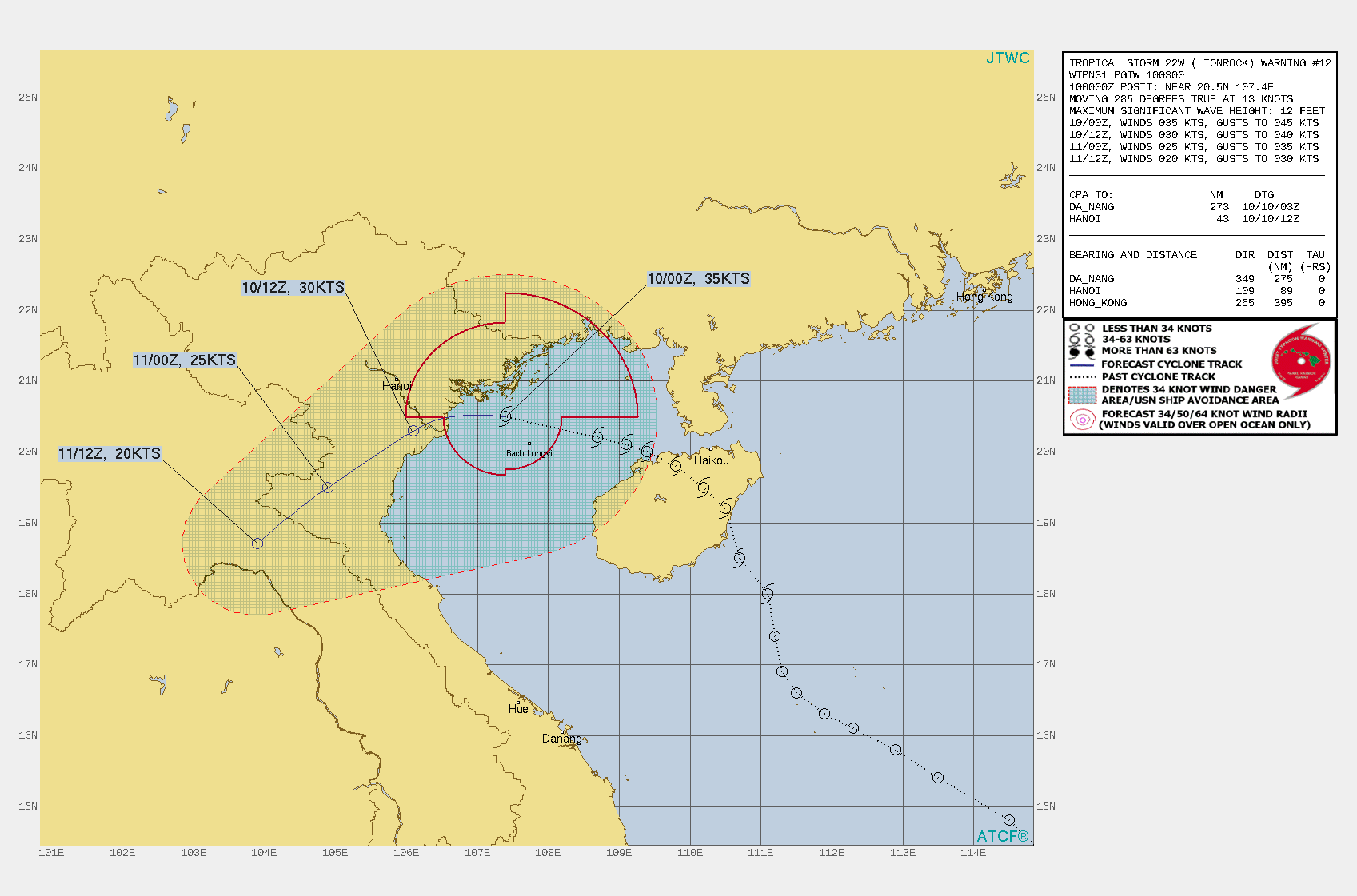Screen dimensions: 1357x896
Task: Click the Haikou city label
Action: coord(712,460)
